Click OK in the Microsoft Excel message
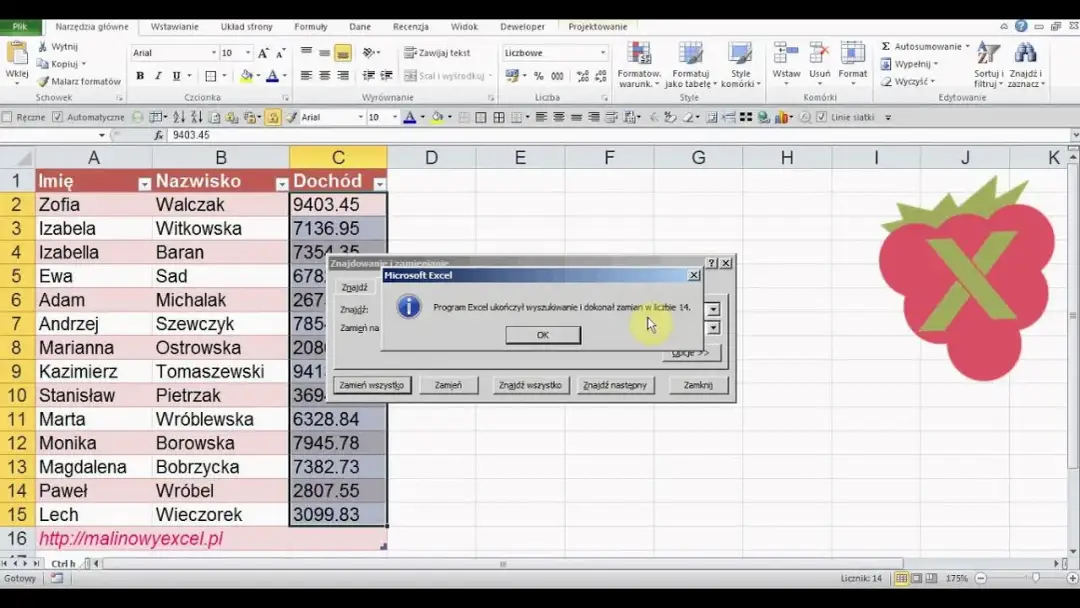The width and height of the screenshot is (1080, 608). 542,335
